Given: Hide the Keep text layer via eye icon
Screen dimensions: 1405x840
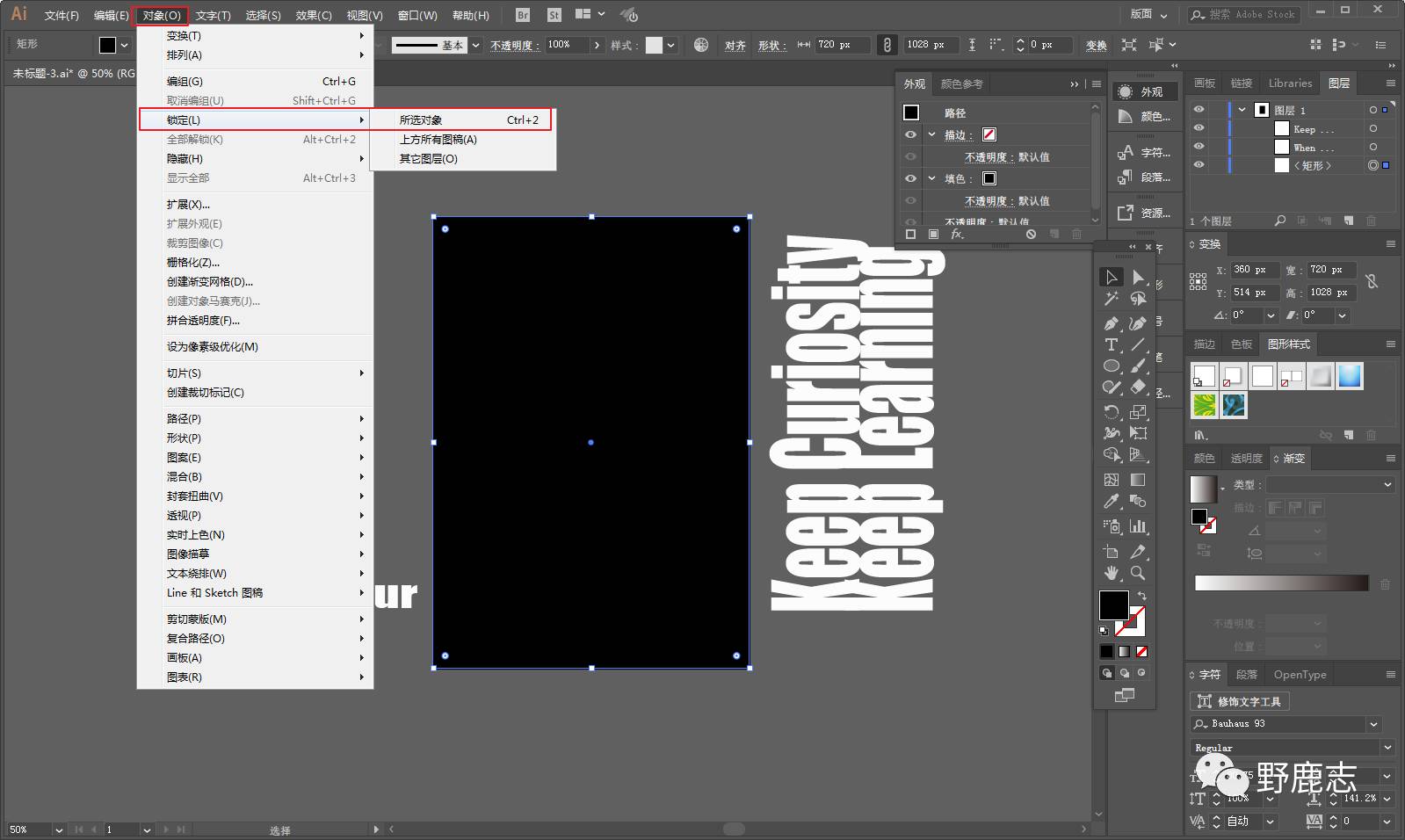Looking at the screenshot, I should point(1199,128).
